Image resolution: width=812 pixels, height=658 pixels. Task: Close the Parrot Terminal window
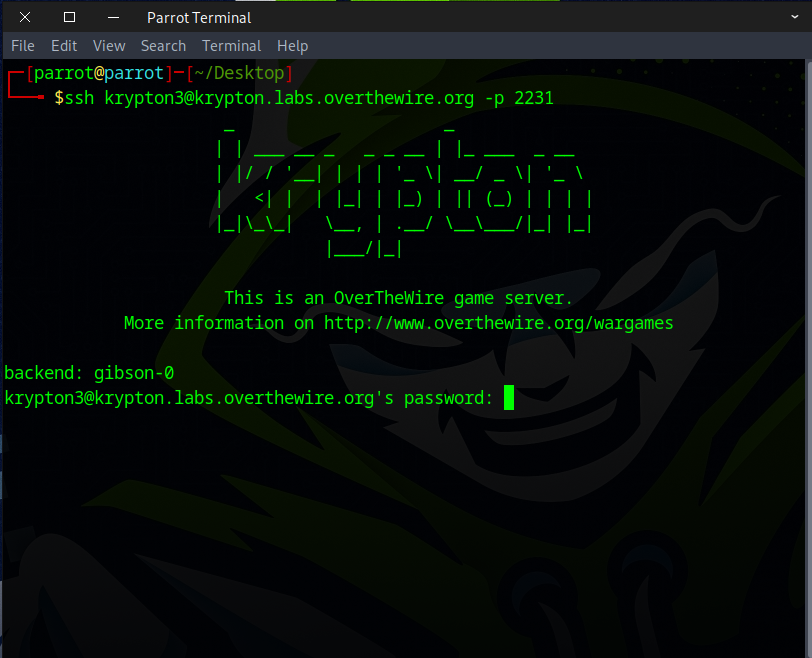click(x=25, y=17)
